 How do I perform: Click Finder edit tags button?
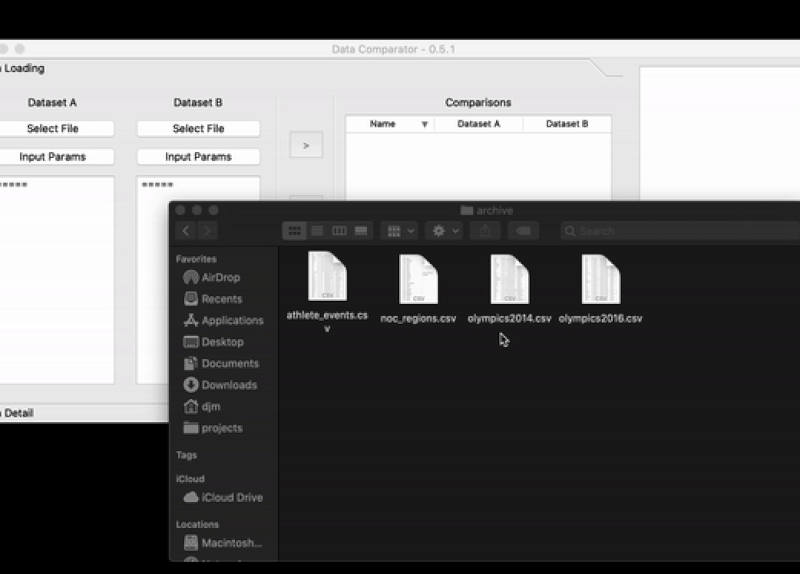click(x=523, y=231)
